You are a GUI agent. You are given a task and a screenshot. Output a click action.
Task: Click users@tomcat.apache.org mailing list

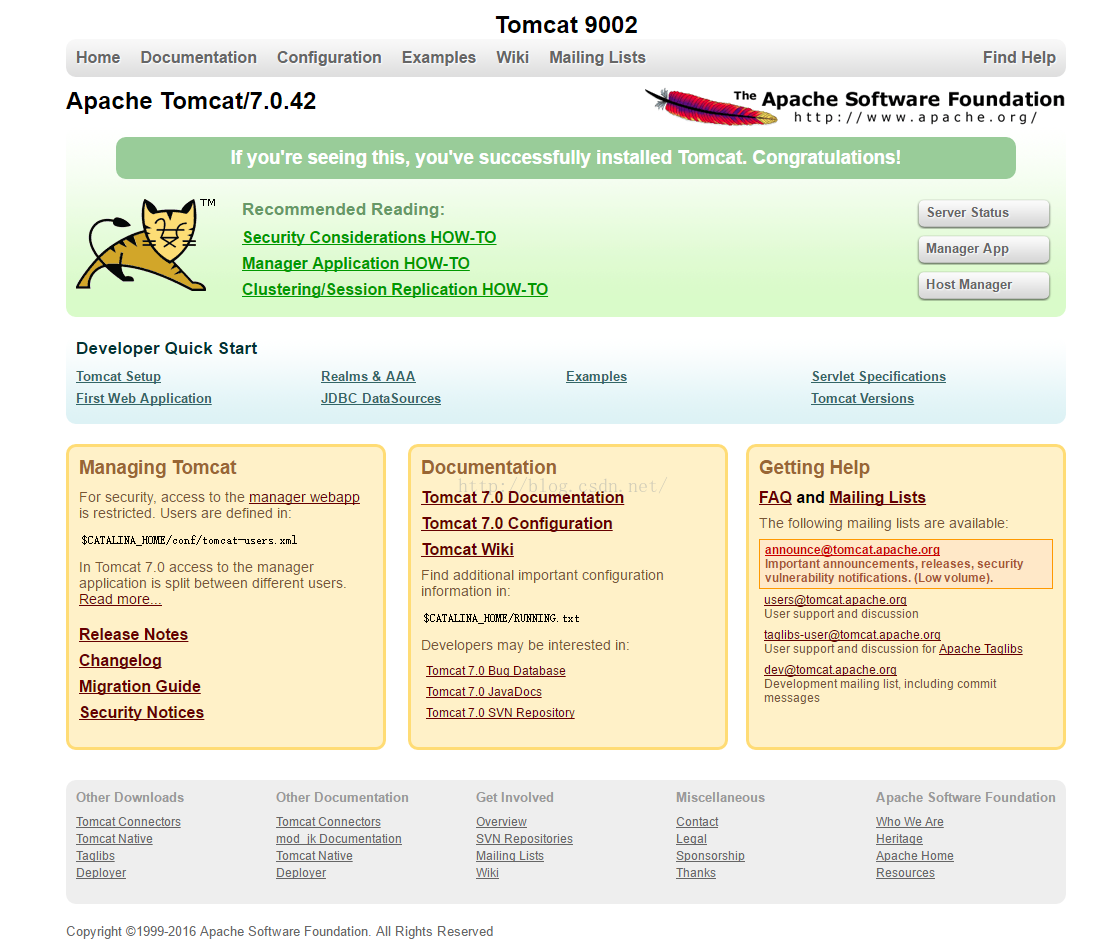(835, 599)
